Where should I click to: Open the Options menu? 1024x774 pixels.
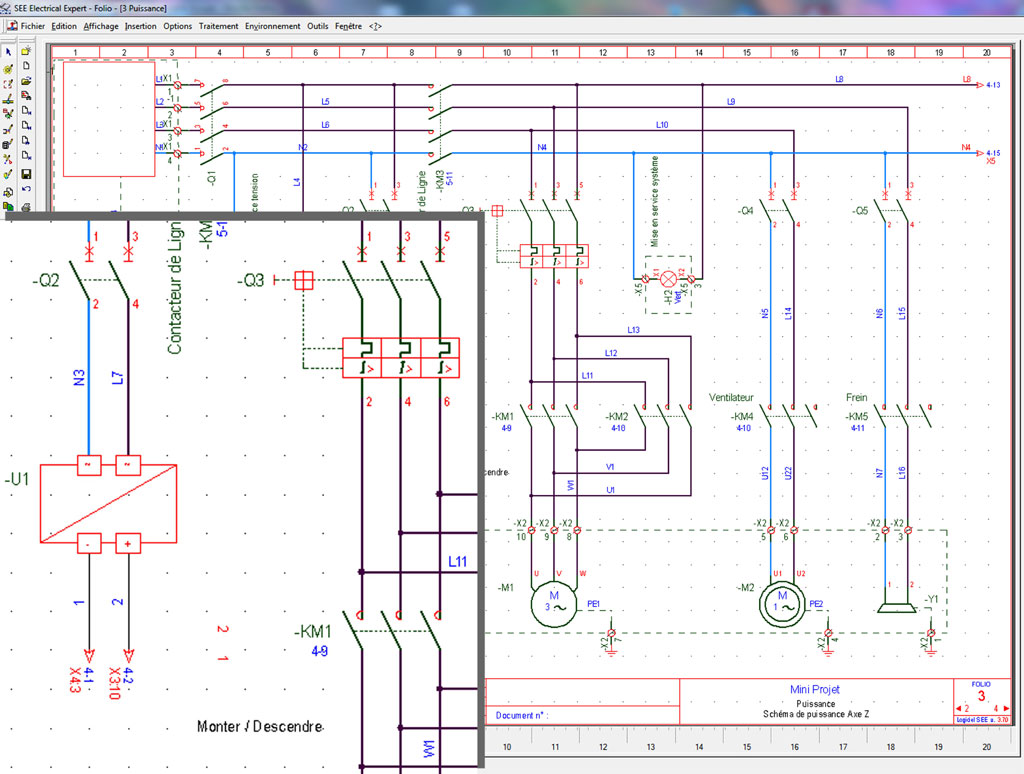(178, 26)
